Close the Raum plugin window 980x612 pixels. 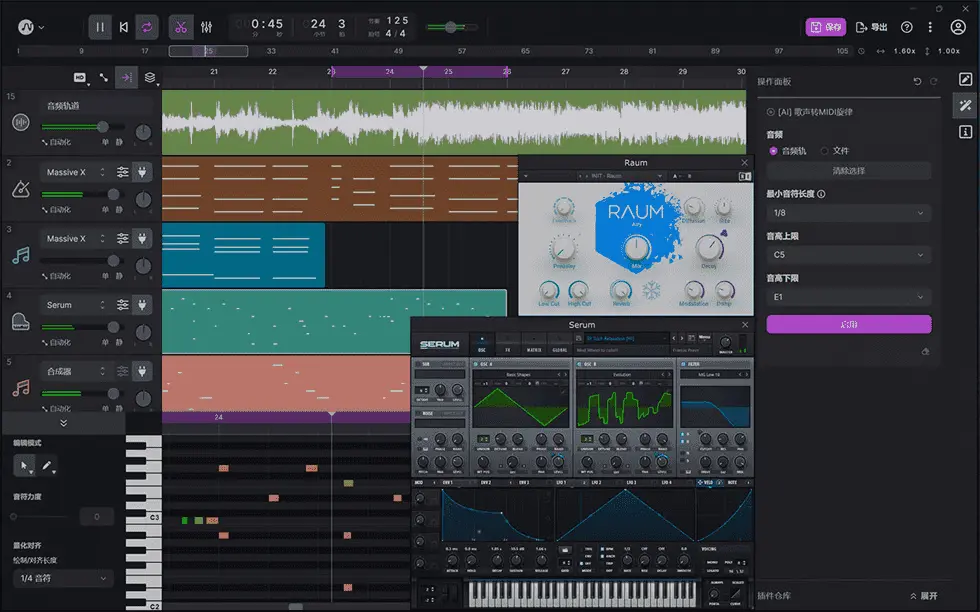(x=744, y=163)
